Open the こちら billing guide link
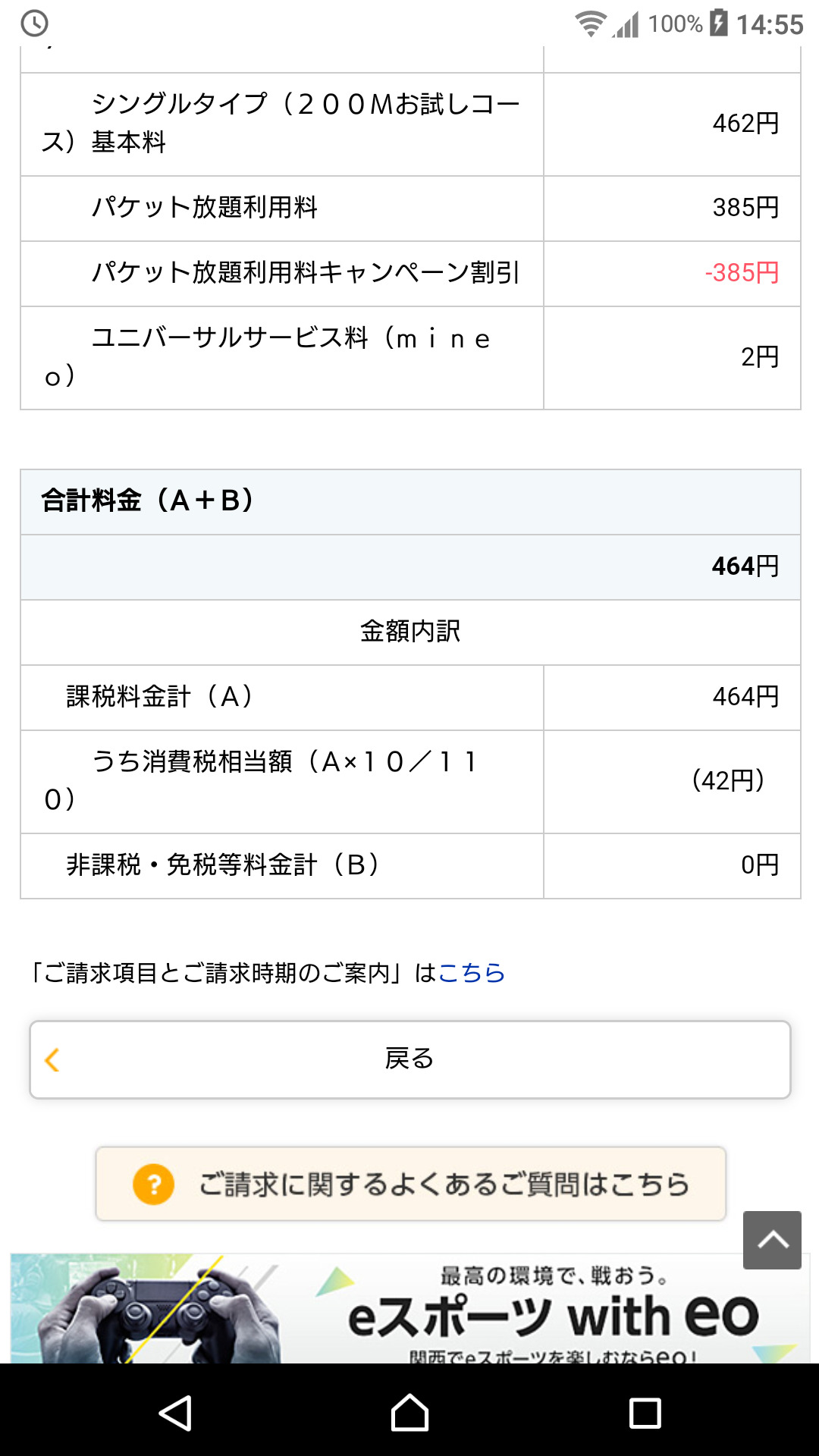Screen dimensions: 819x1456 click(x=471, y=973)
